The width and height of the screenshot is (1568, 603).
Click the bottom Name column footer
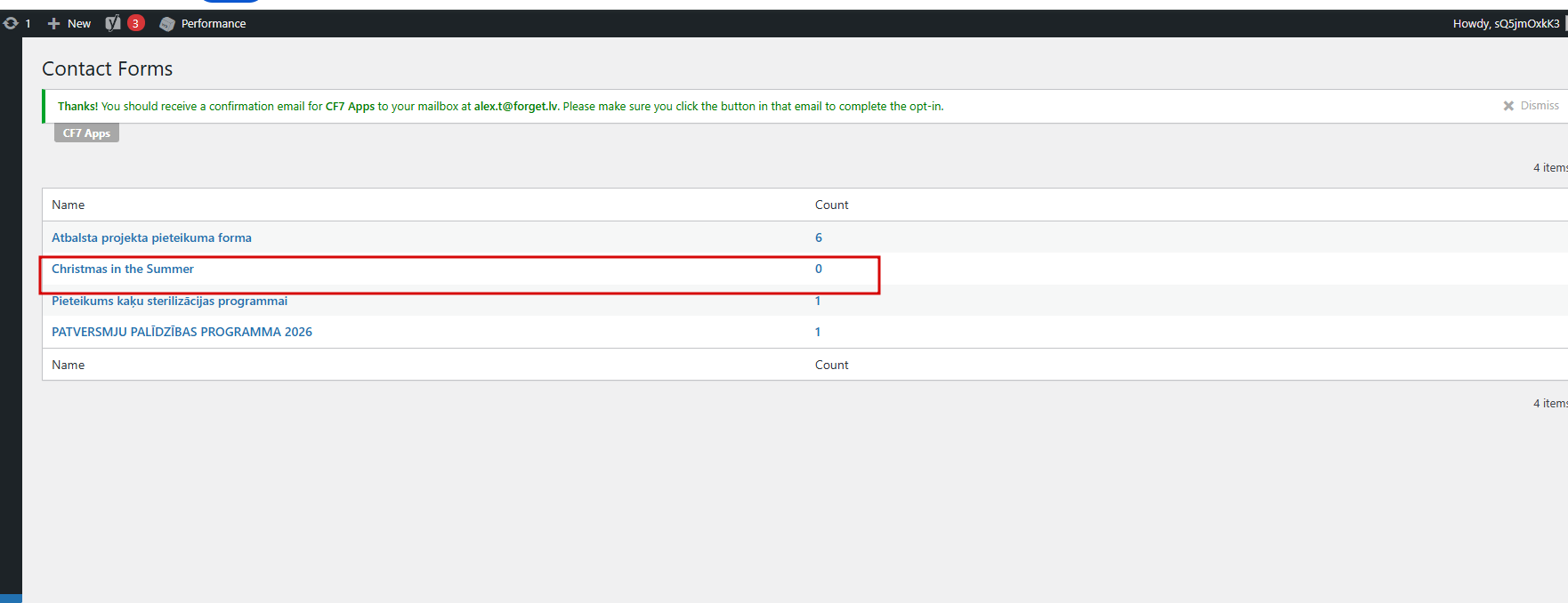click(69, 365)
